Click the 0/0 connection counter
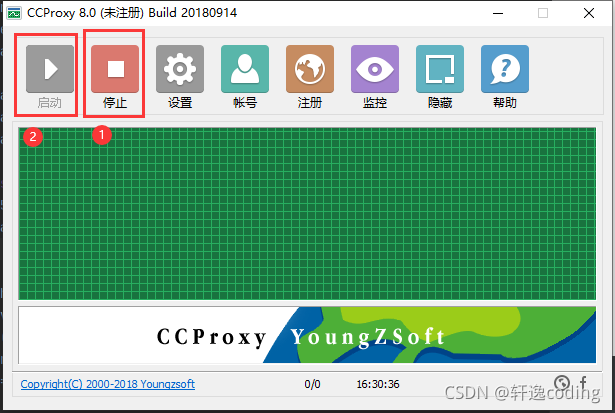Image resolution: width=615 pixels, height=413 pixels. point(312,384)
